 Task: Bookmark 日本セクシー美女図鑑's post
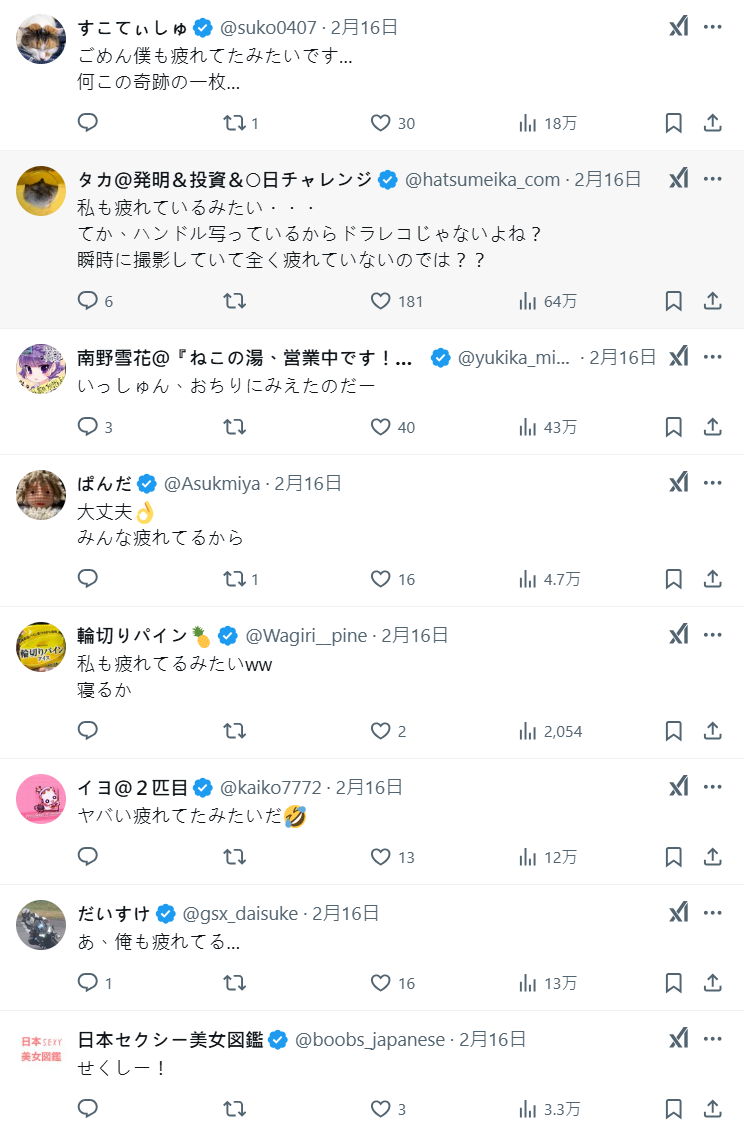click(674, 1109)
